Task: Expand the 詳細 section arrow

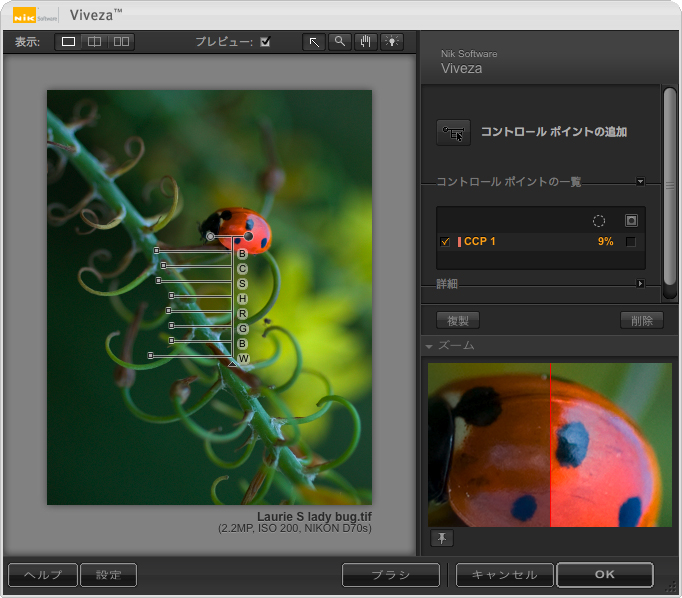Action: point(640,284)
